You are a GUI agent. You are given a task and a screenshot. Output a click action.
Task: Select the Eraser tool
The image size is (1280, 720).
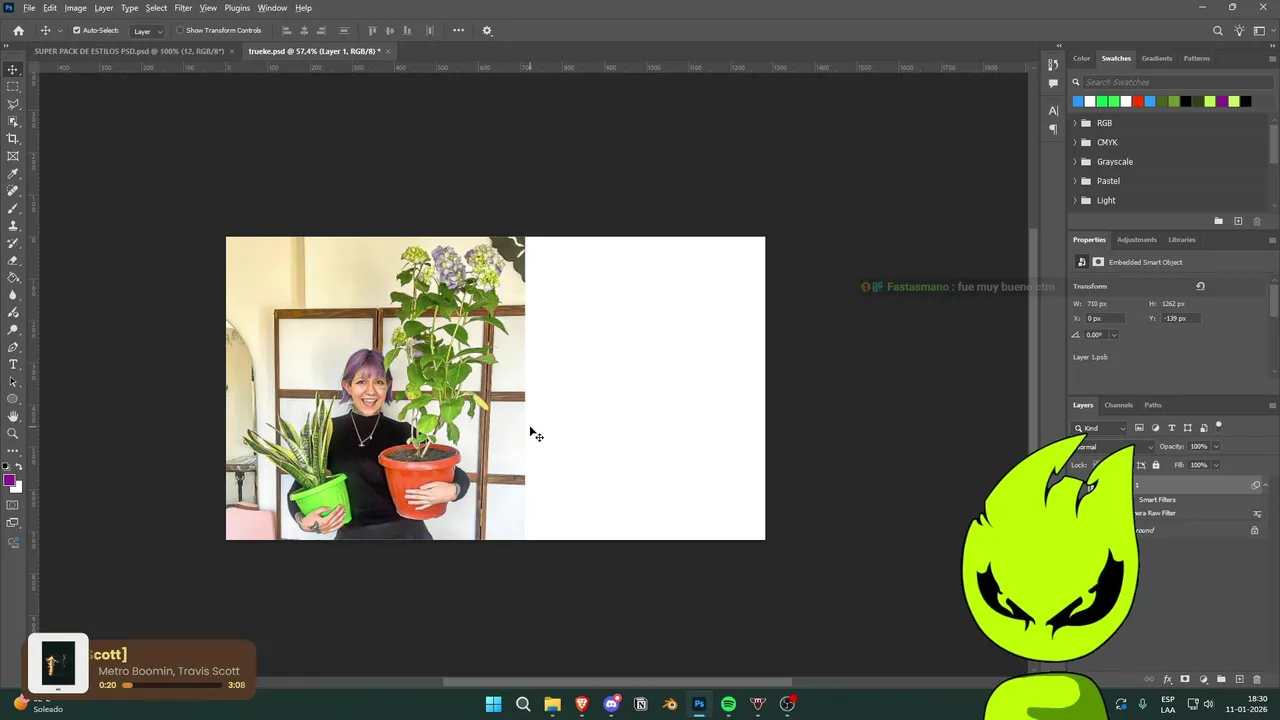coord(13,260)
